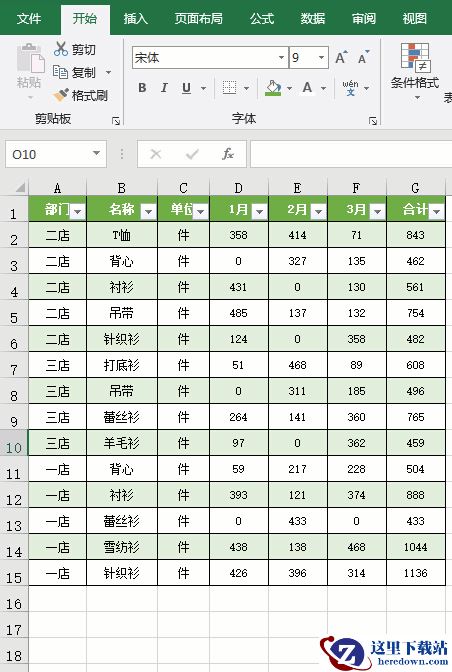Click the Increase Font Size icon

(341, 57)
